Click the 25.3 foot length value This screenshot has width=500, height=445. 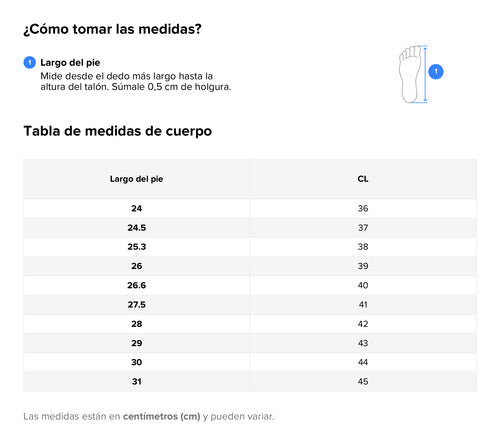click(x=137, y=247)
